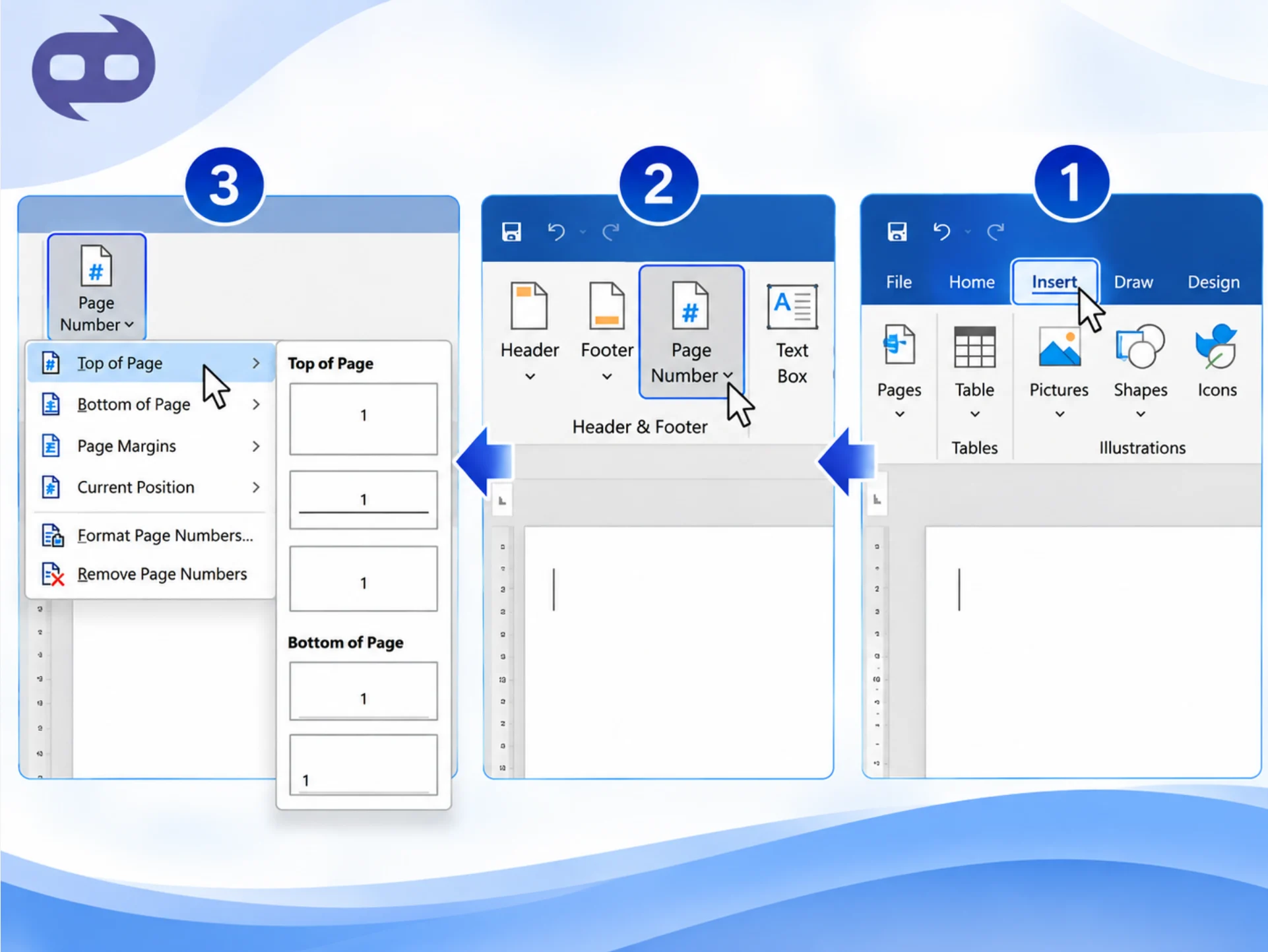Expand the Pictures dropdown chevron
This screenshot has width=1268, height=952.
[1060, 414]
